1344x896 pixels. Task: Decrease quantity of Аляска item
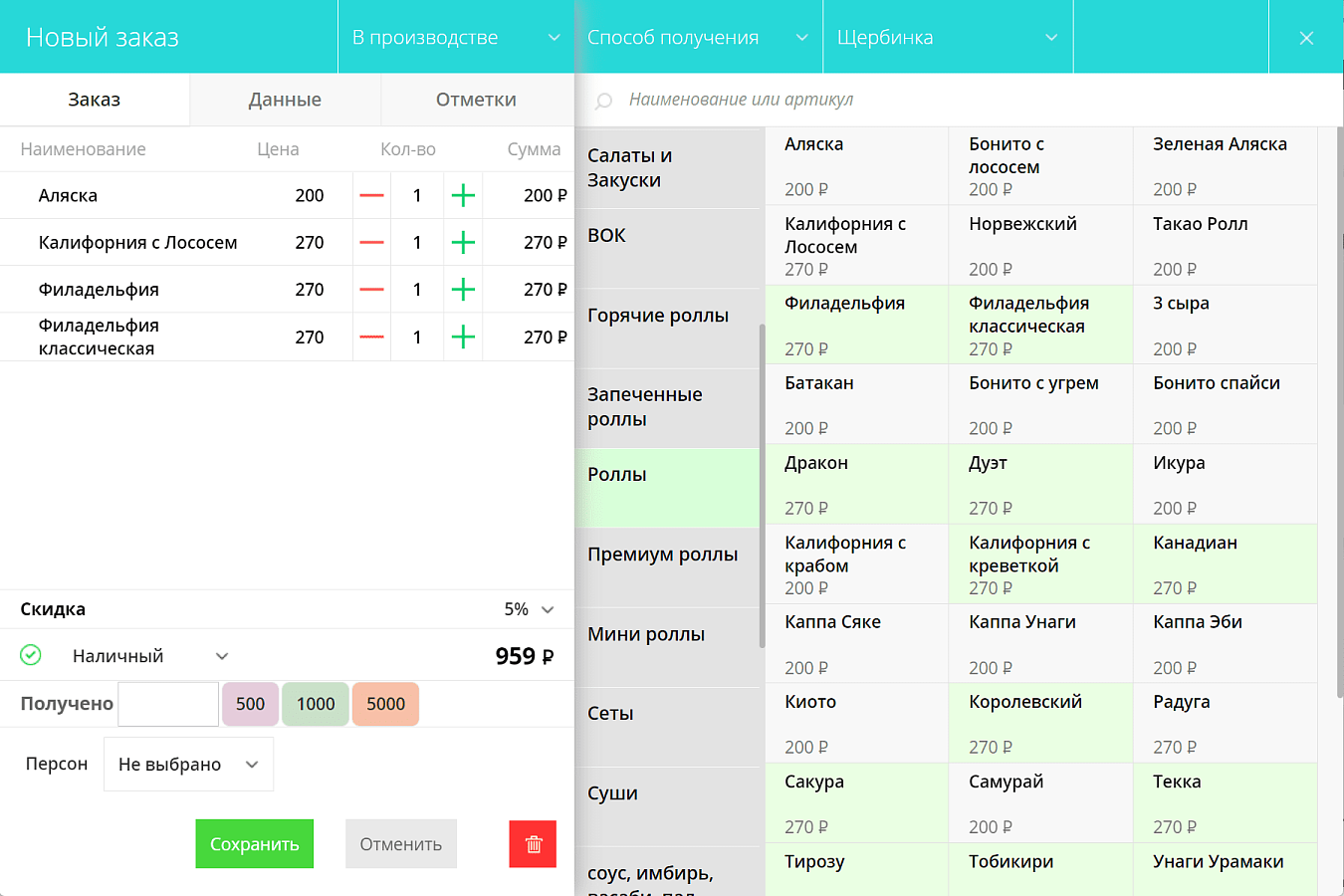(x=371, y=196)
